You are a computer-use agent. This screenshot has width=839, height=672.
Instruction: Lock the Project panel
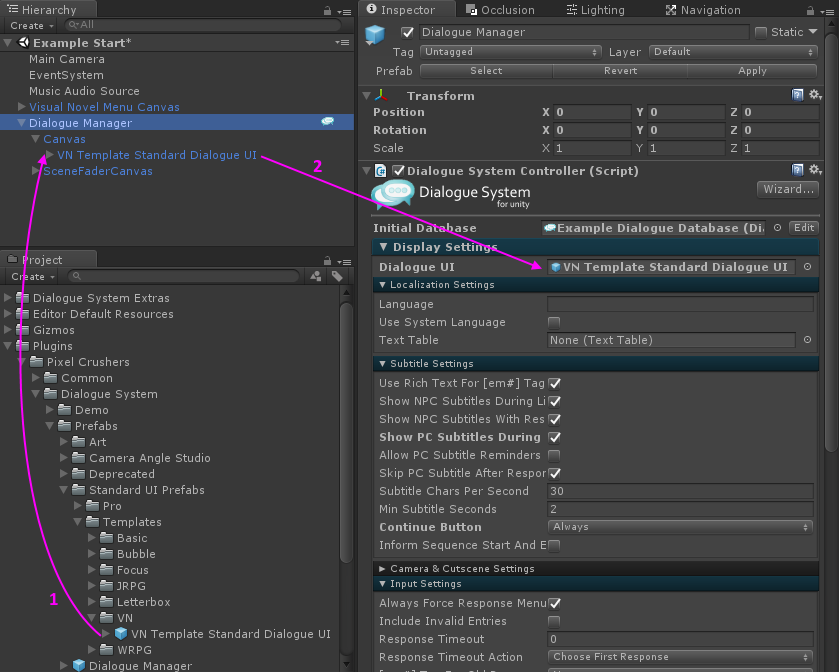click(327, 261)
